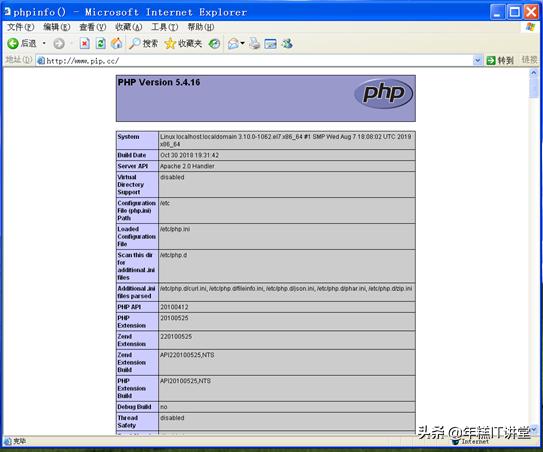Click the Additional .ini files parsed label
The height and width of the screenshot is (452, 543).
click(x=136, y=292)
